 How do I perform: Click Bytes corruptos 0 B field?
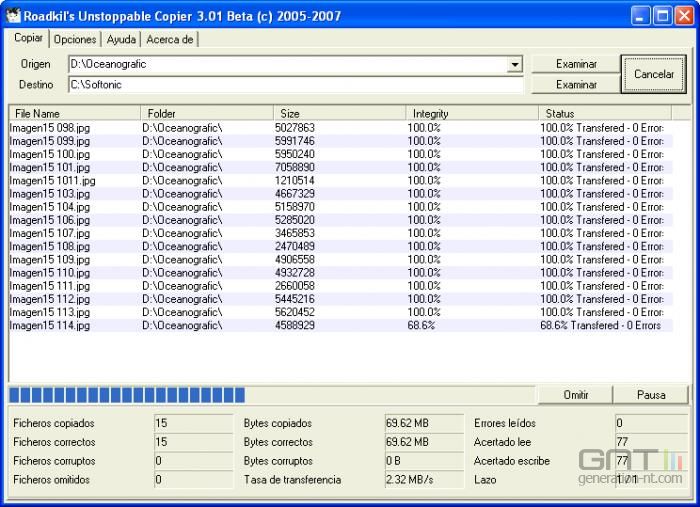click(x=424, y=461)
